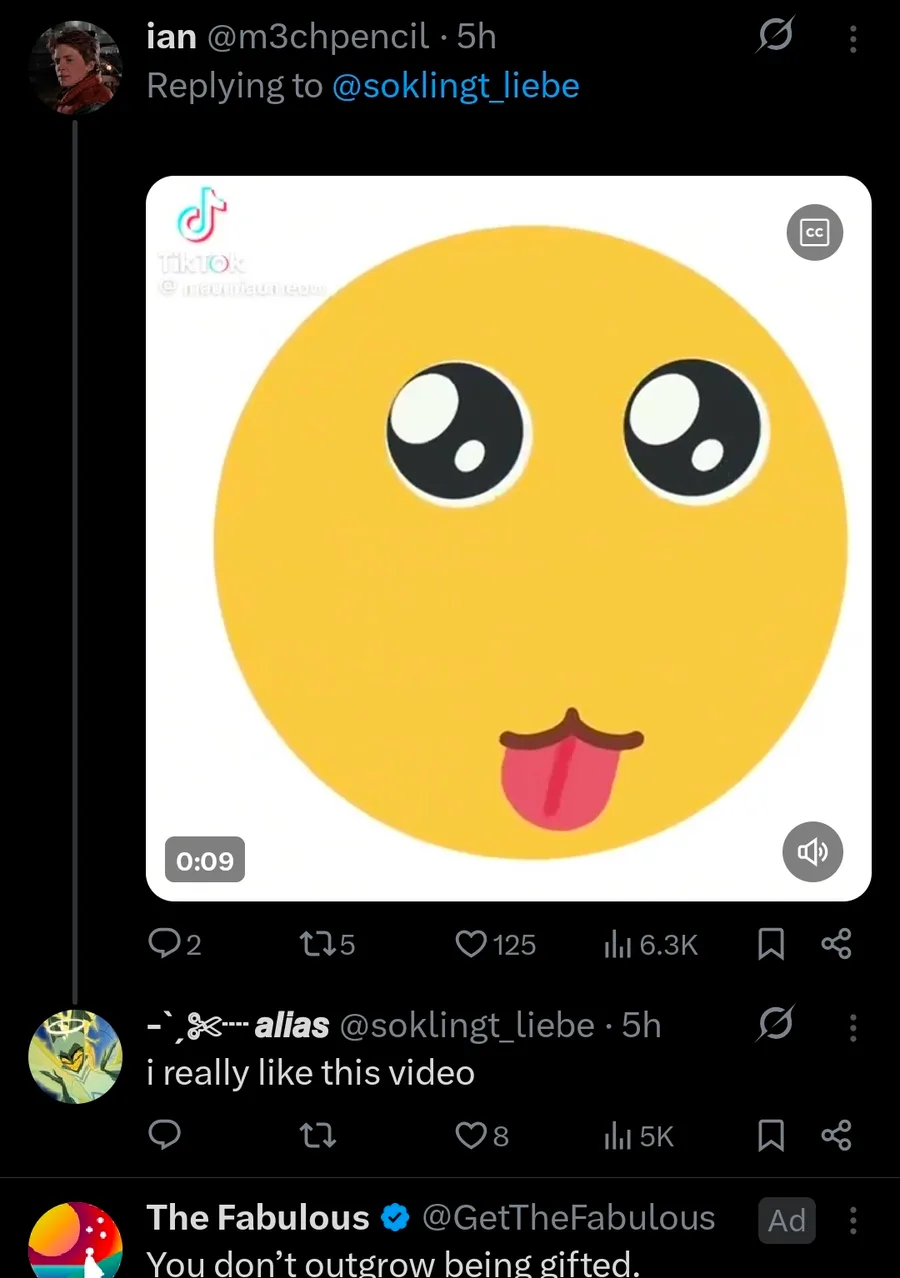900x1278 pixels.
Task: Play the emoji TikTok video
Action: coord(508,538)
